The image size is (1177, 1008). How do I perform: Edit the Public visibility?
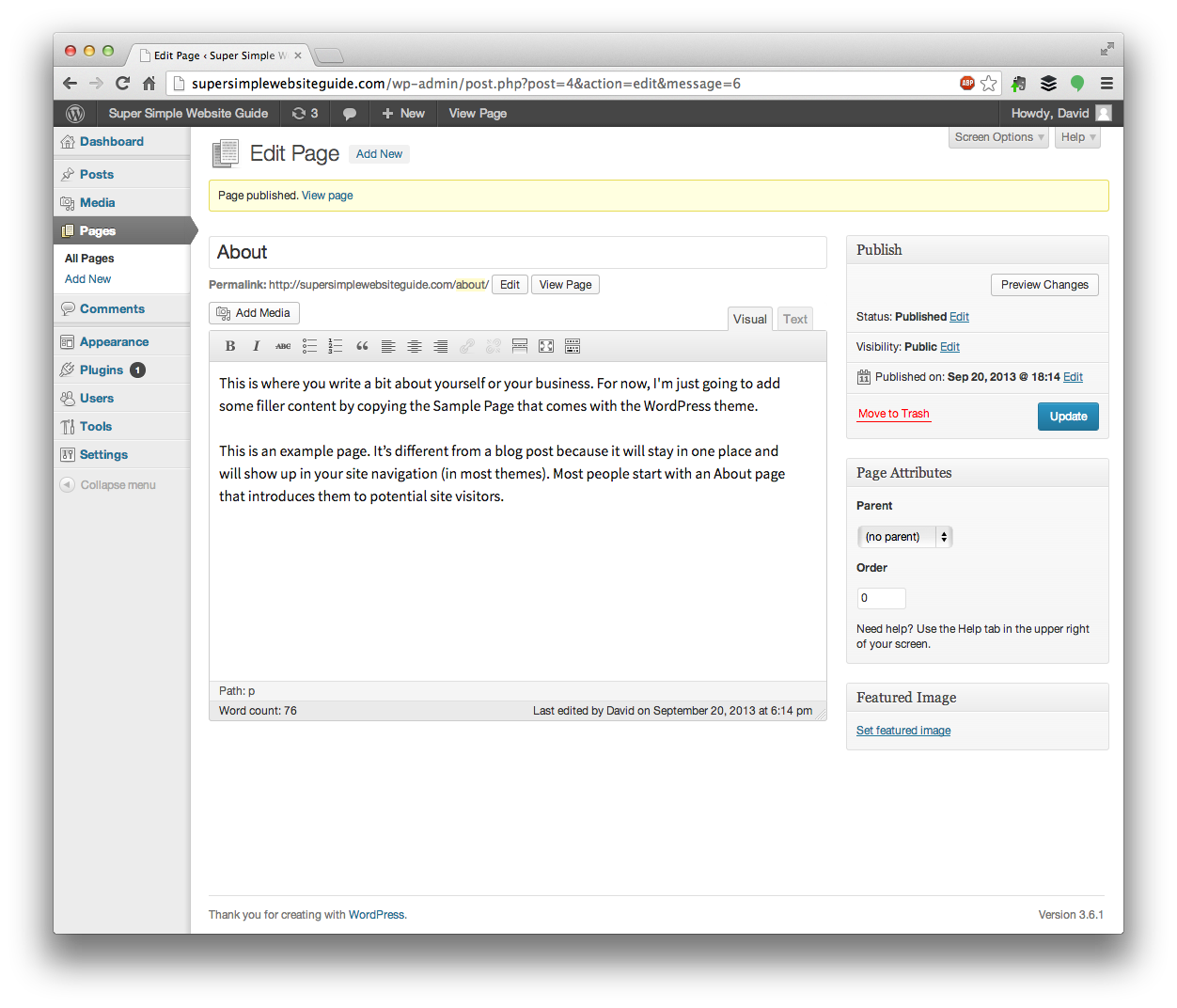pos(949,347)
